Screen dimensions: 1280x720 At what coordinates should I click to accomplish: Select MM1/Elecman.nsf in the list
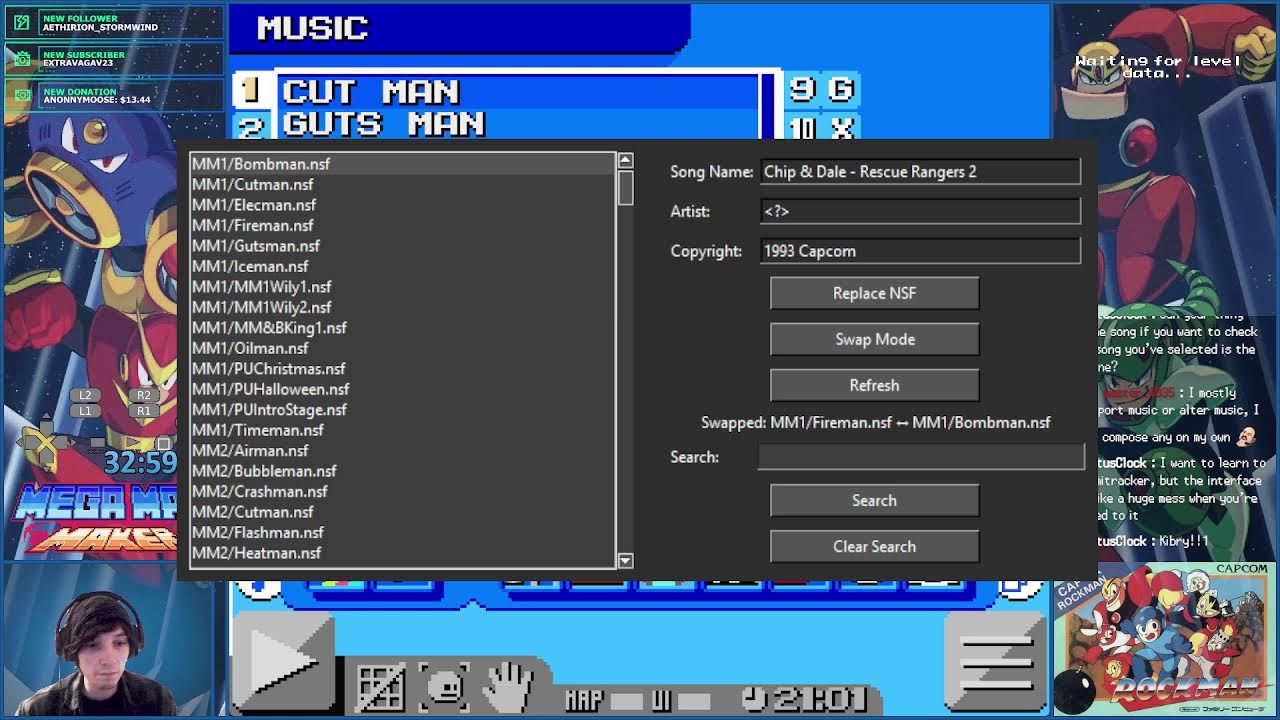pyautogui.click(x=403, y=205)
